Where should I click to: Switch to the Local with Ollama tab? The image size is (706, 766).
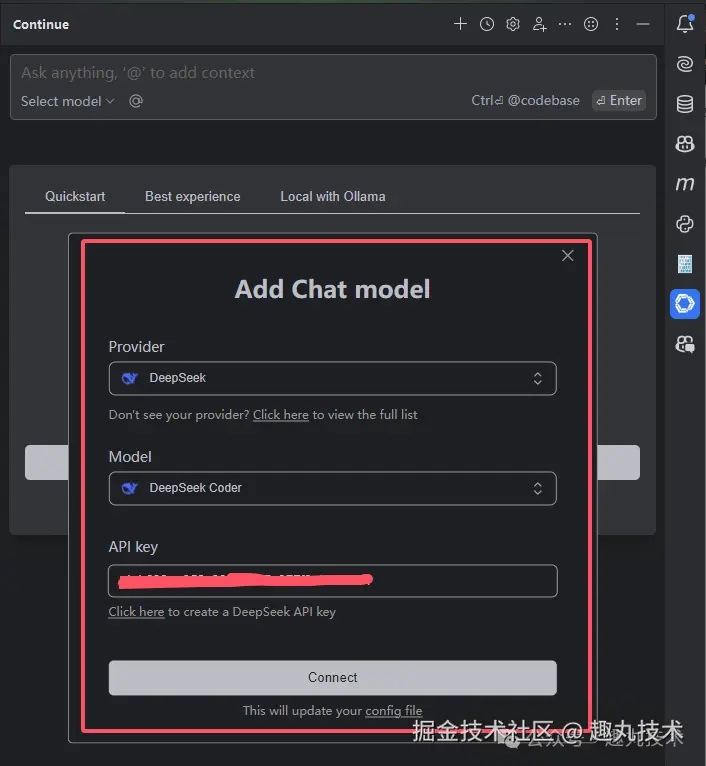333,196
